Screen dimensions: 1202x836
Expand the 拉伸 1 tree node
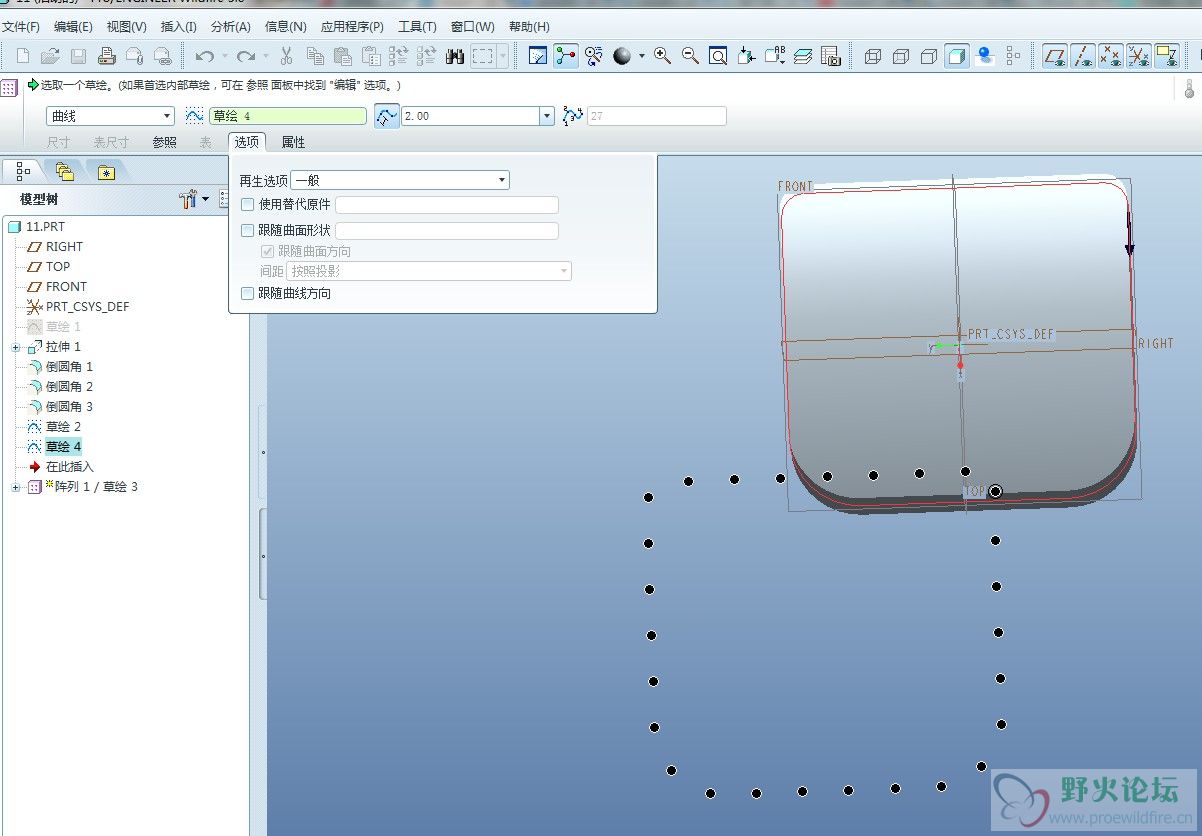pyautogui.click(x=16, y=347)
